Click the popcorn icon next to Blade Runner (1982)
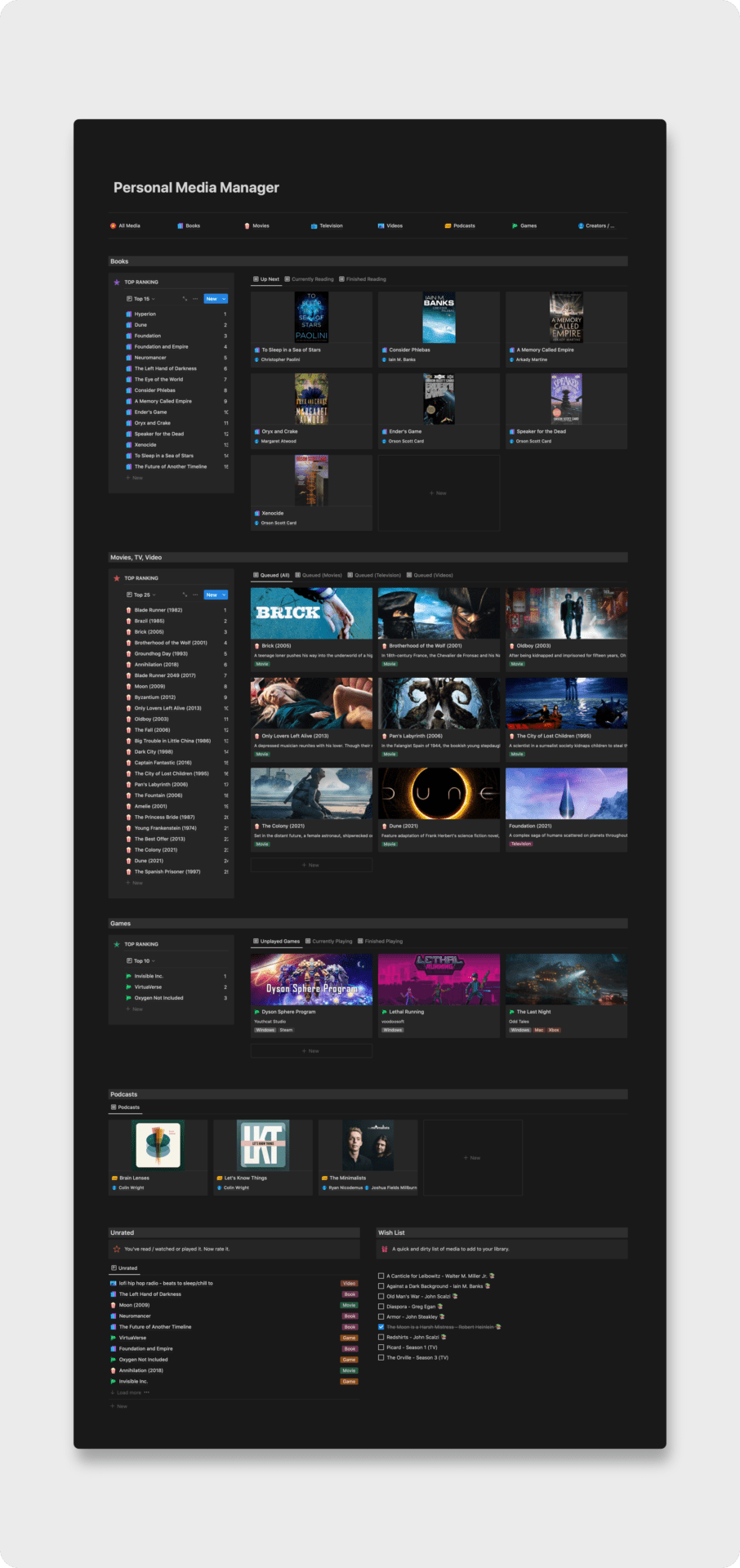Screen dimensions: 740x1568 128,610
